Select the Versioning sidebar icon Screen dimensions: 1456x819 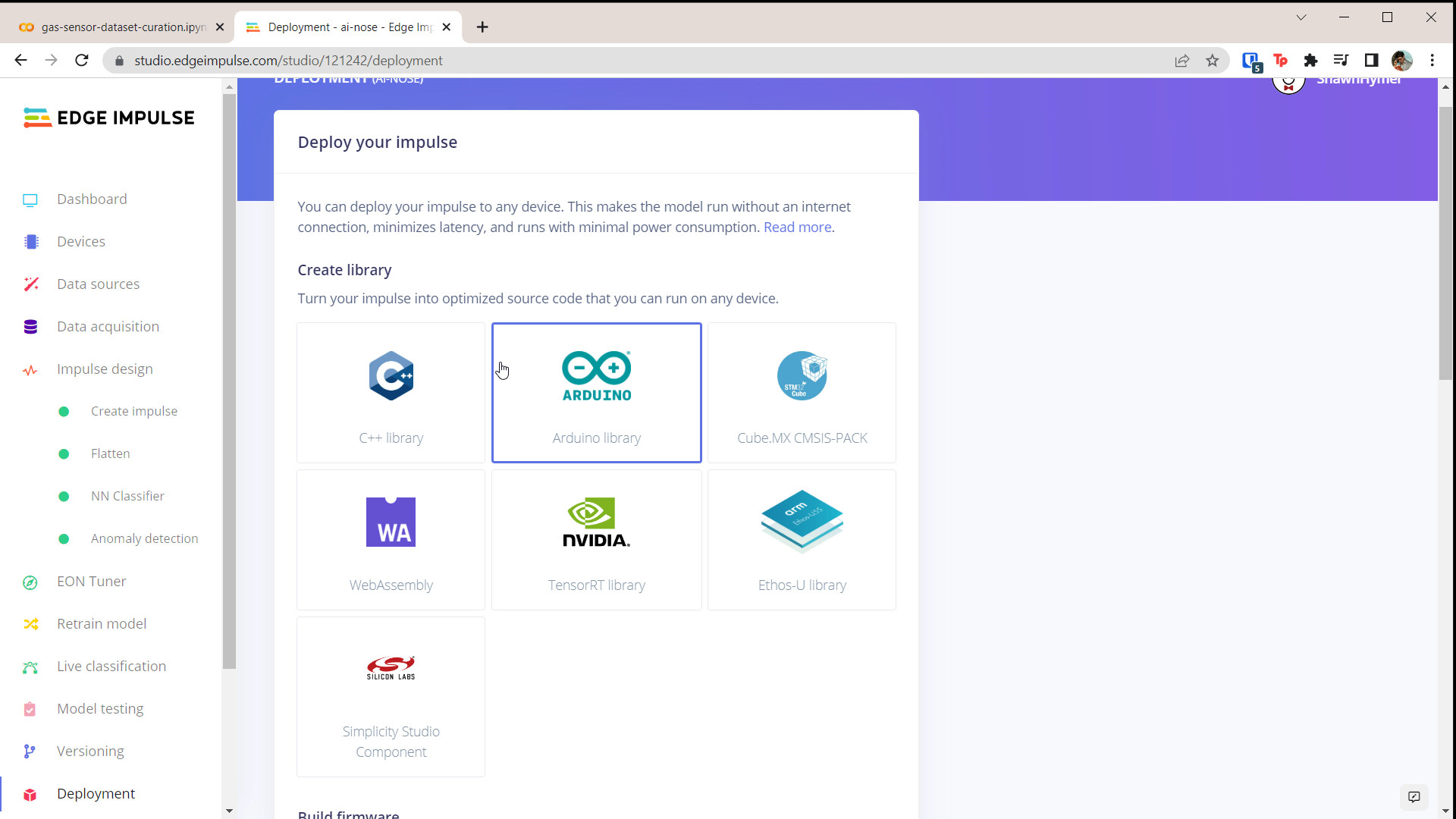30,752
